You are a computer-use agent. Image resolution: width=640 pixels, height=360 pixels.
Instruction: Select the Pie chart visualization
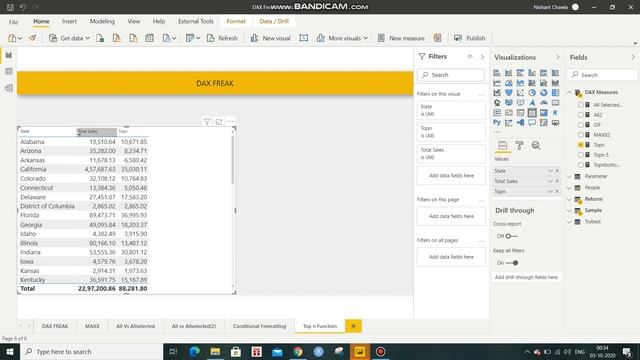pyautogui.click(x=532, y=93)
